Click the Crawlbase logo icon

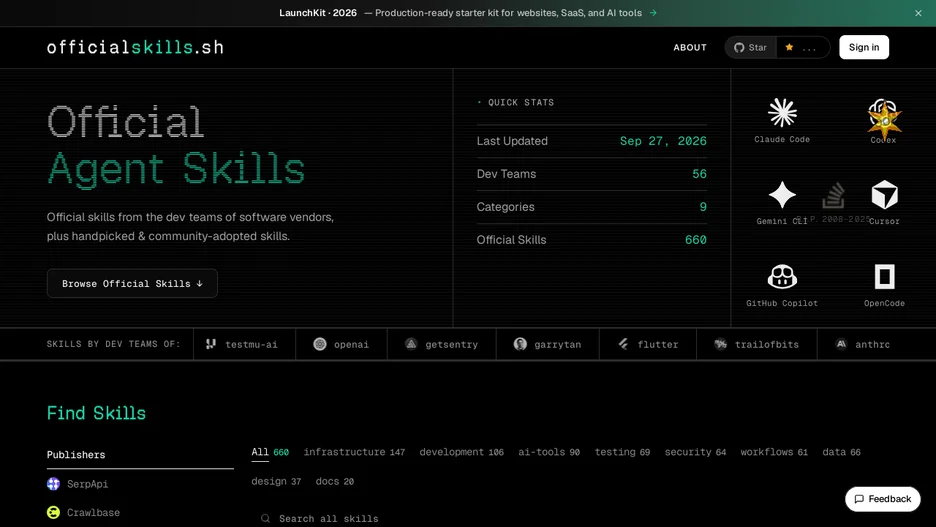tap(53, 513)
